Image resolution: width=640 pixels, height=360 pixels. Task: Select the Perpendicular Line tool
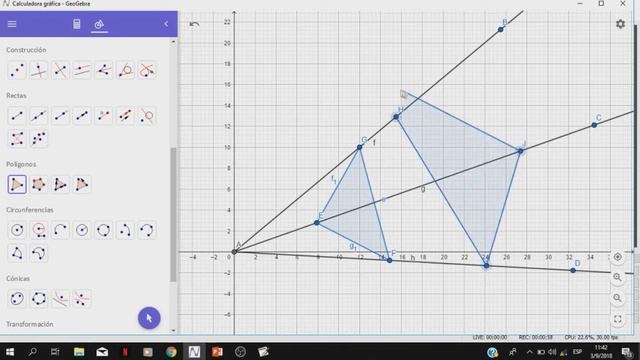(x=39, y=70)
